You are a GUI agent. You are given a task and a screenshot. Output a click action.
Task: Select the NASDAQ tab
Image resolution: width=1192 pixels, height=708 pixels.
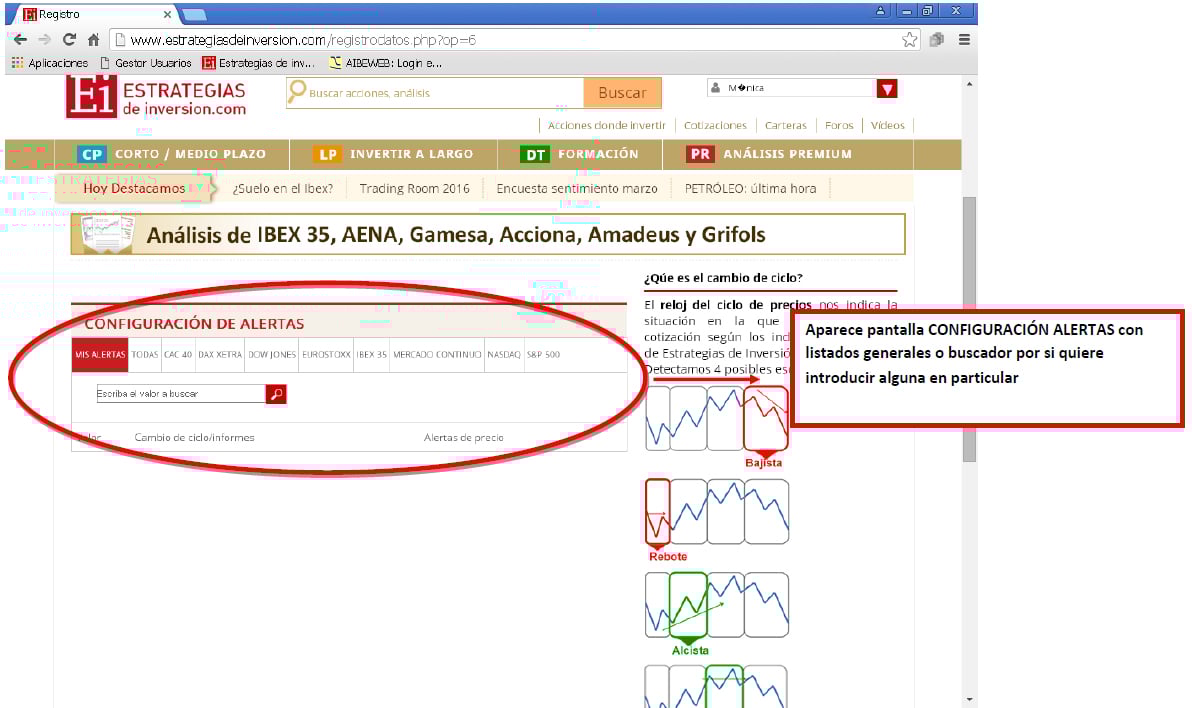tap(504, 355)
